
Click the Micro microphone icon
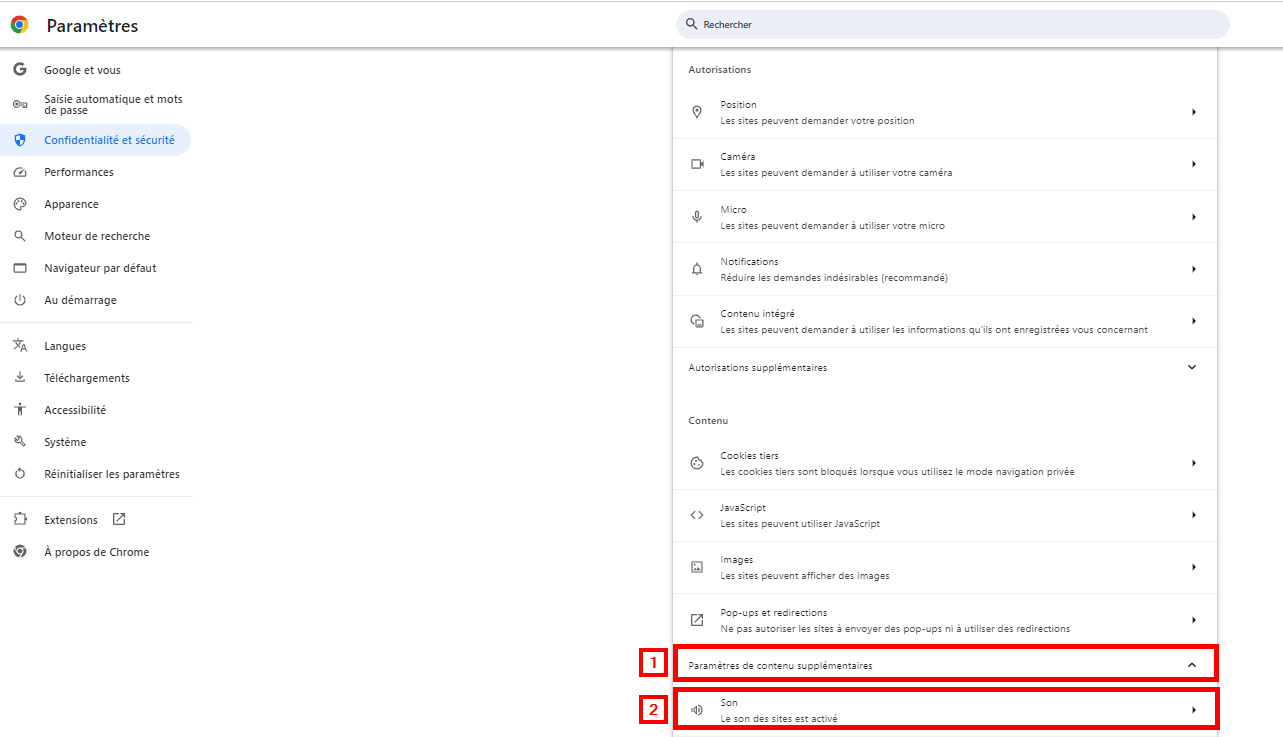point(697,217)
